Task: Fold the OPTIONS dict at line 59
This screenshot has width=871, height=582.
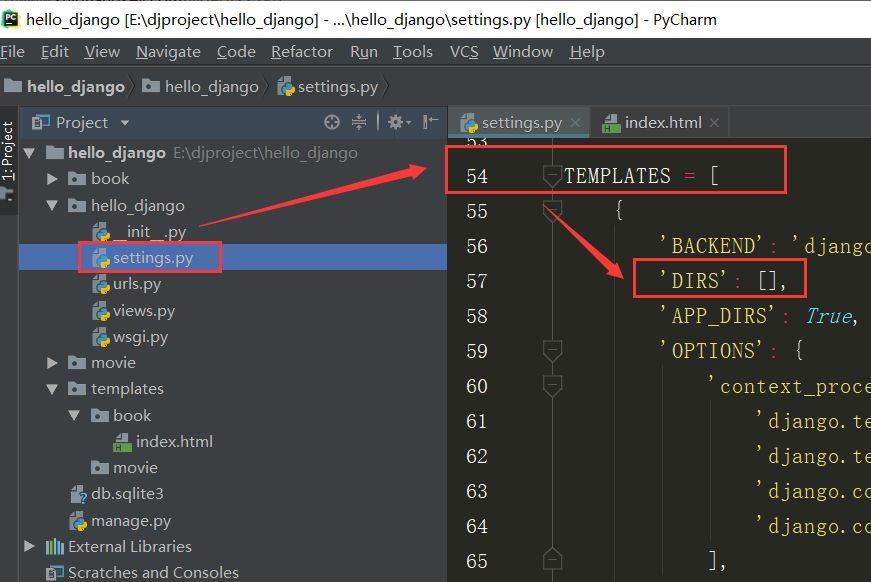Action: [552, 351]
